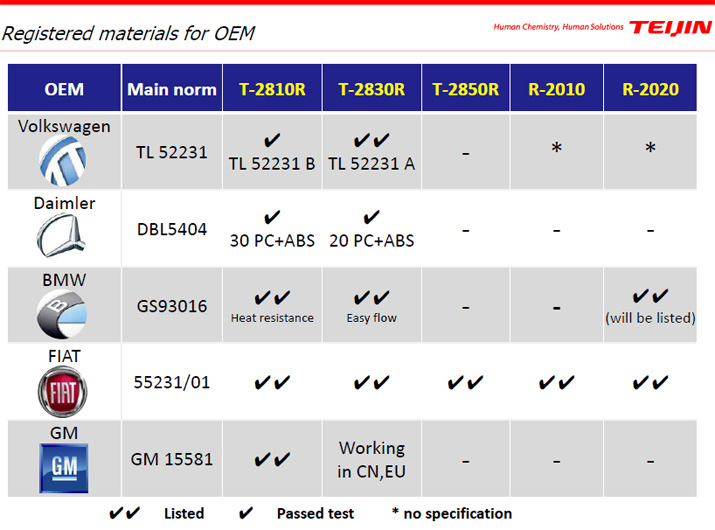Image resolution: width=715 pixels, height=530 pixels.
Task: Click double check above Easy flow
Action: (372, 298)
